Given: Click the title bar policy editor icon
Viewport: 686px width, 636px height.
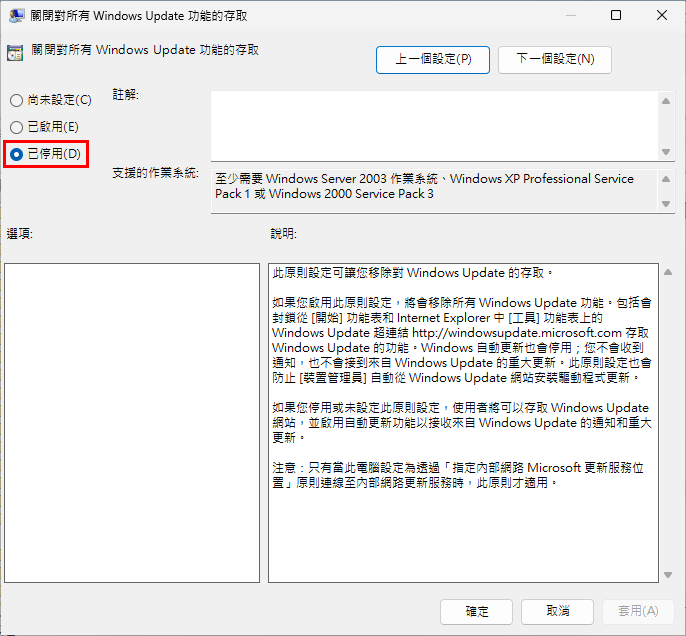Looking at the screenshot, I should (16, 16).
